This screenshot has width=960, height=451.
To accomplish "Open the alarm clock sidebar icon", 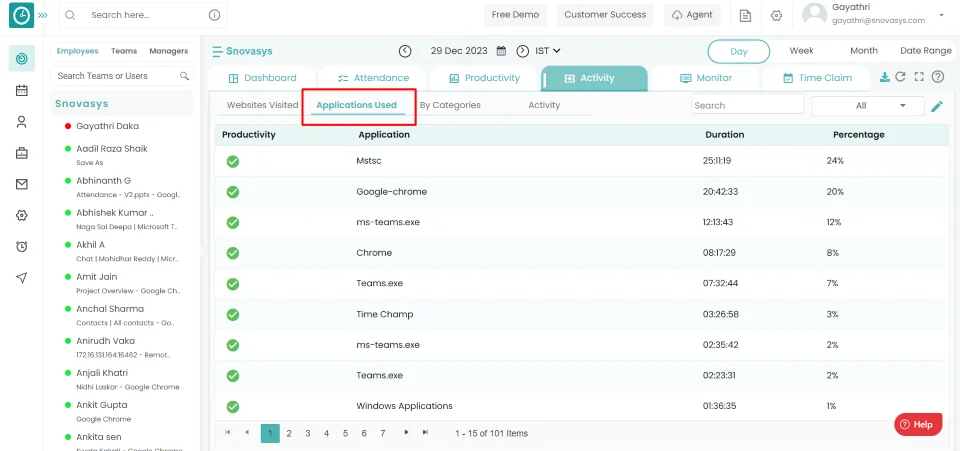I will (21, 247).
